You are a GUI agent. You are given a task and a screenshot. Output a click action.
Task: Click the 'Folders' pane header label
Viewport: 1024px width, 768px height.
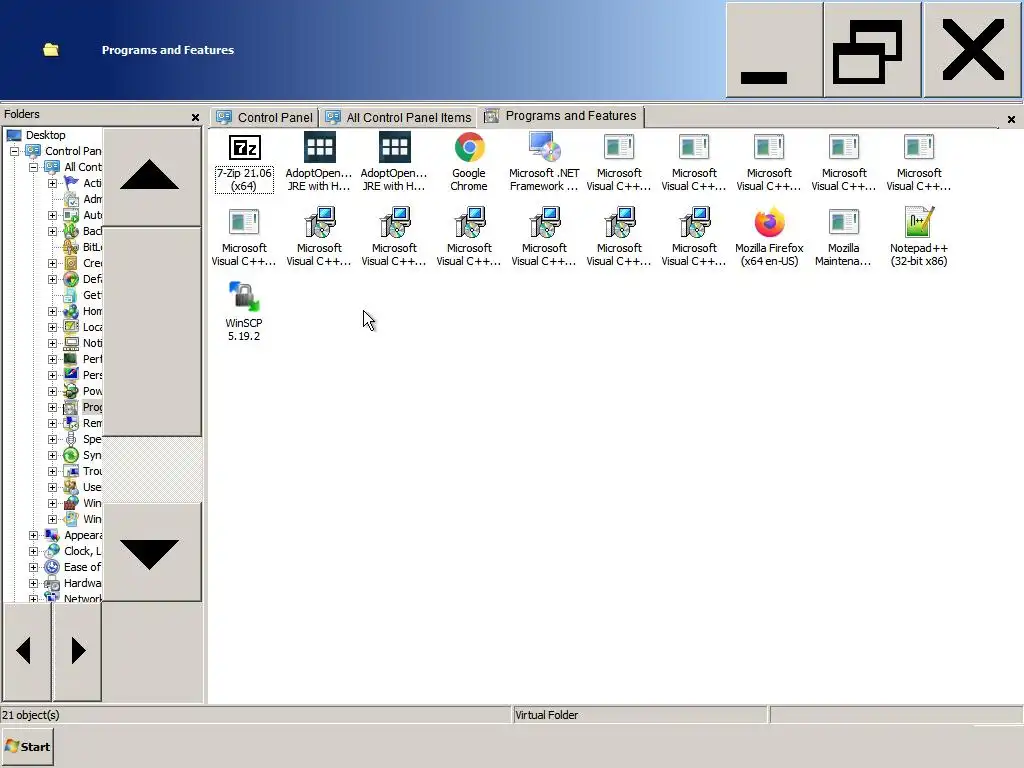(22, 114)
